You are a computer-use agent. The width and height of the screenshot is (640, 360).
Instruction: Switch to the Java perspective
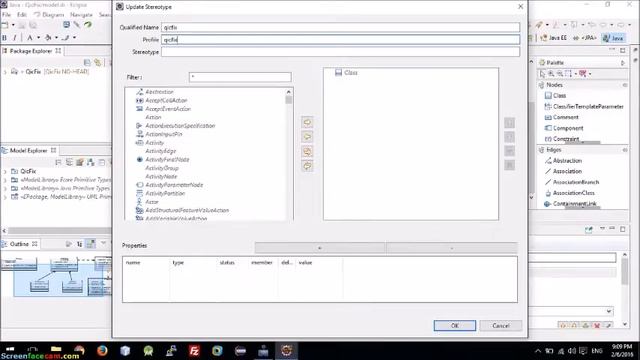(x=613, y=38)
